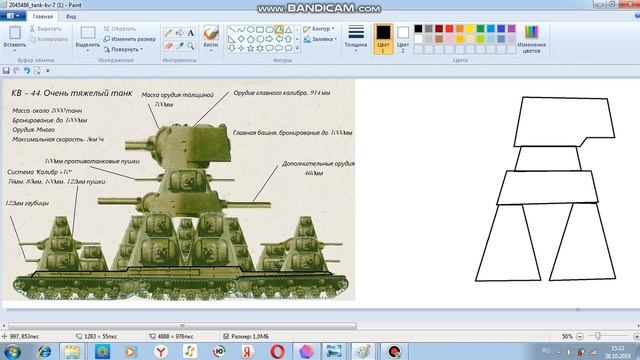Open the Заливка (Fill) dropdown
640x360 pixels.
(x=320, y=39)
